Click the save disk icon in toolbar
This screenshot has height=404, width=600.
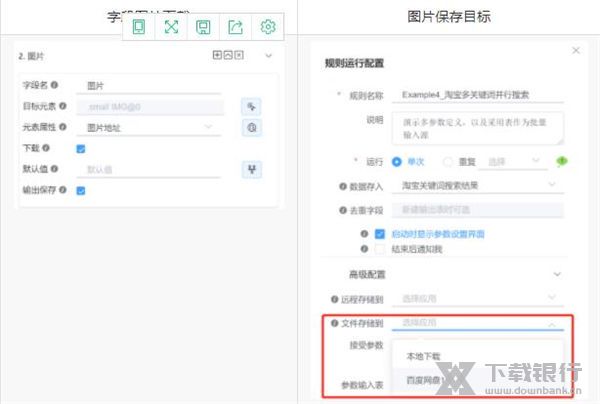tap(203, 27)
